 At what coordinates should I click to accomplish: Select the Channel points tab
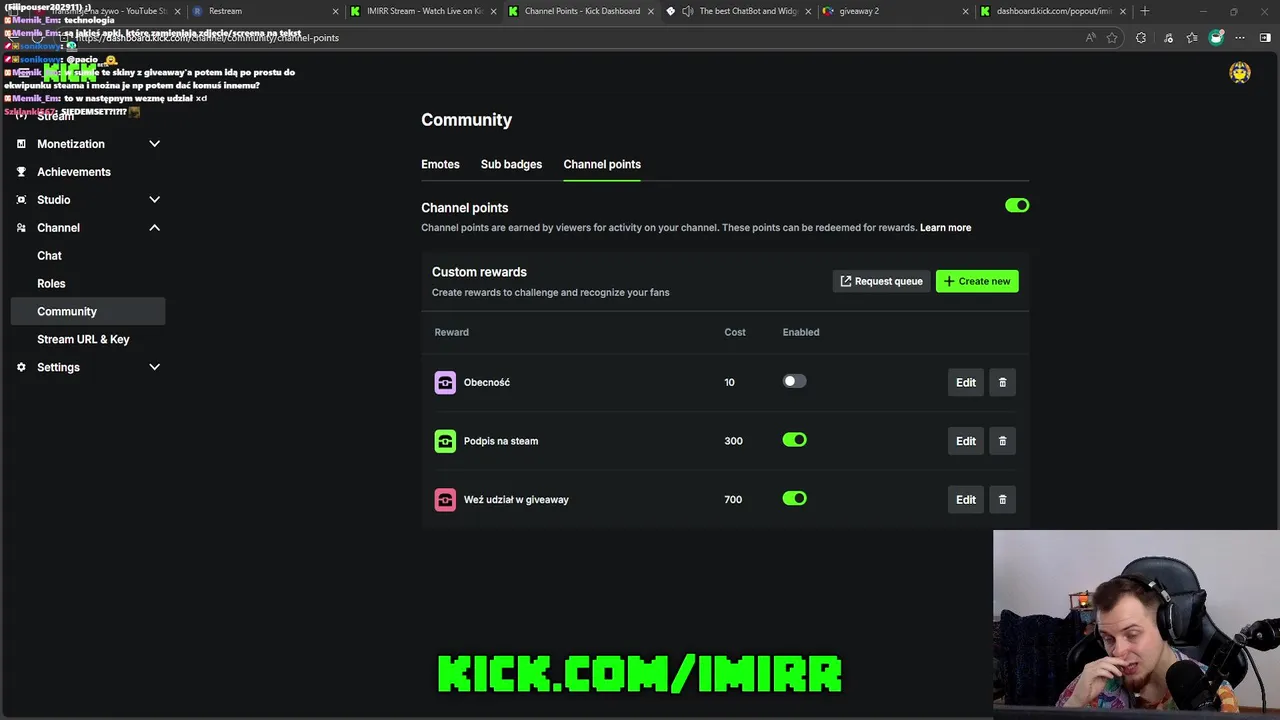click(x=602, y=164)
